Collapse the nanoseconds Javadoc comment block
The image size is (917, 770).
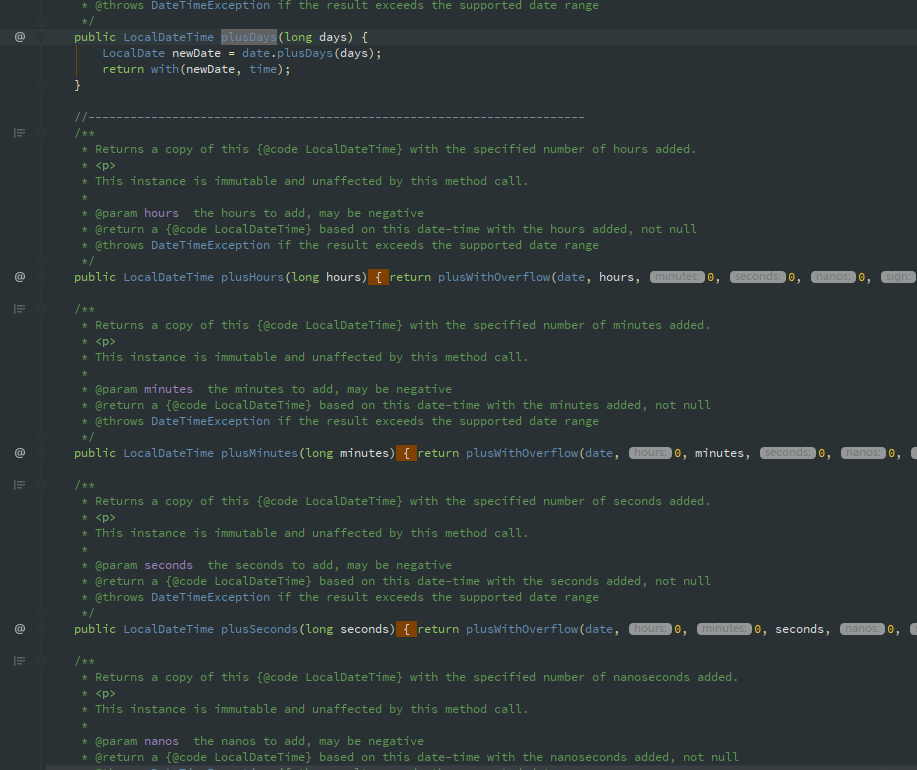(x=40, y=661)
